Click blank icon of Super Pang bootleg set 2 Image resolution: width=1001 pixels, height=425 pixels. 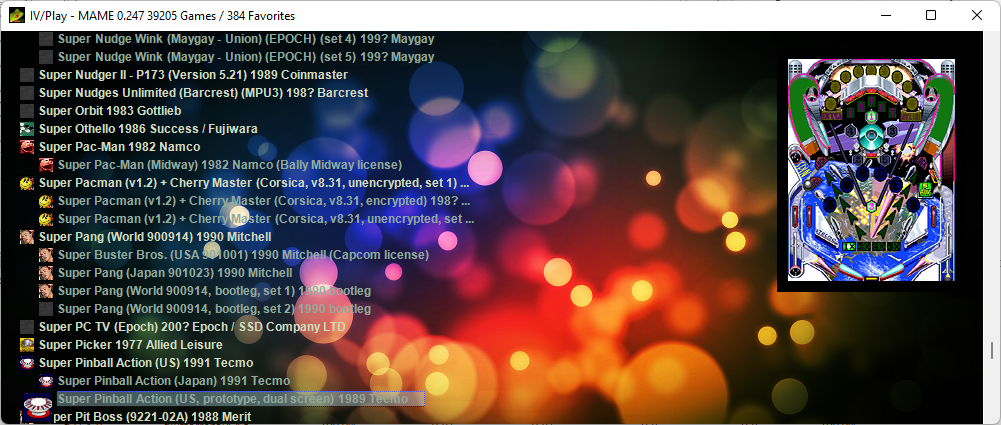pos(46,309)
